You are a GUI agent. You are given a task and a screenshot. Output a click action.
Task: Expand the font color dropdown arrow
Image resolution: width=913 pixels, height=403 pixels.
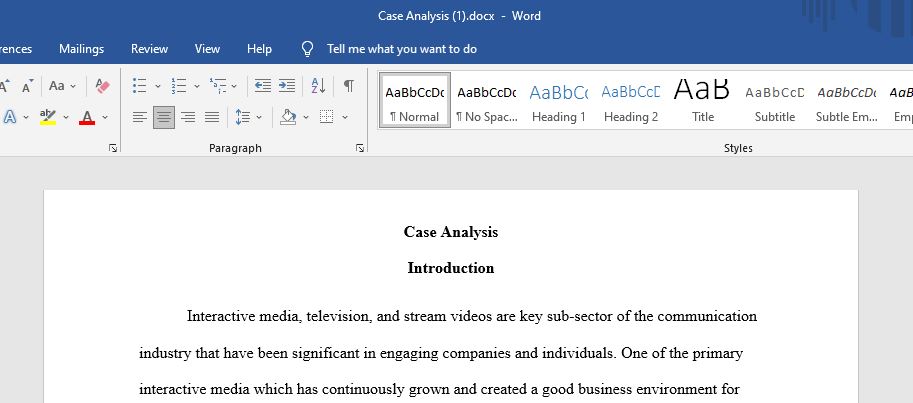tap(105, 118)
